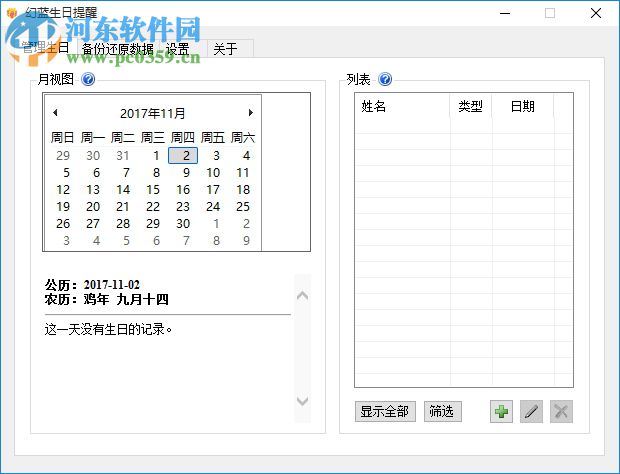This screenshot has height=474, width=620.
Task: Switch to the 管理生日 tab
Action: click(x=46, y=48)
